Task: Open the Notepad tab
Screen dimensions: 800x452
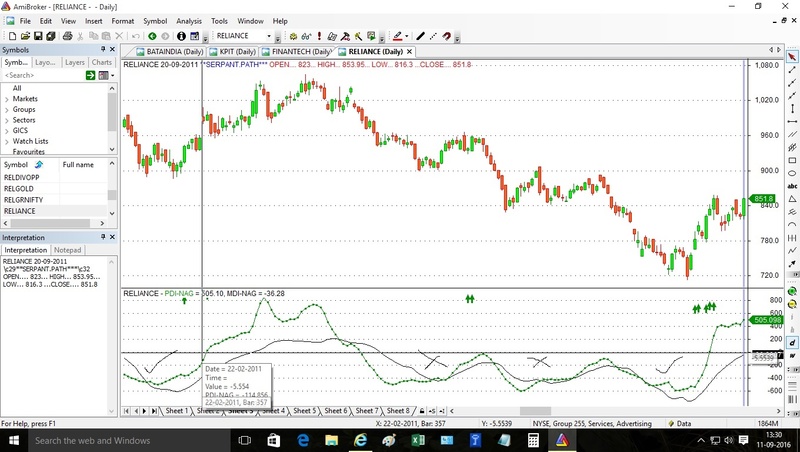Action: click(67, 250)
